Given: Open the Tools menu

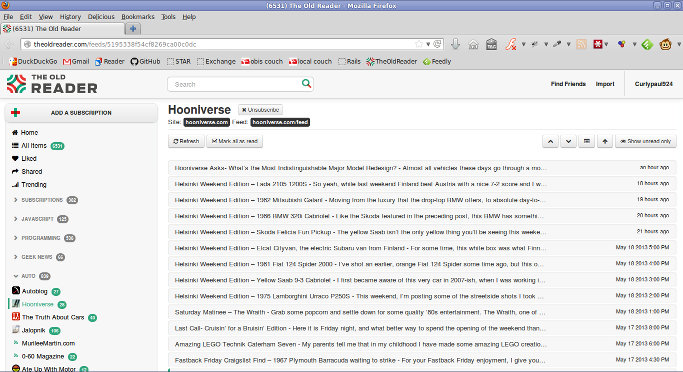Looking at the screenshot, I should click(168, 17).
